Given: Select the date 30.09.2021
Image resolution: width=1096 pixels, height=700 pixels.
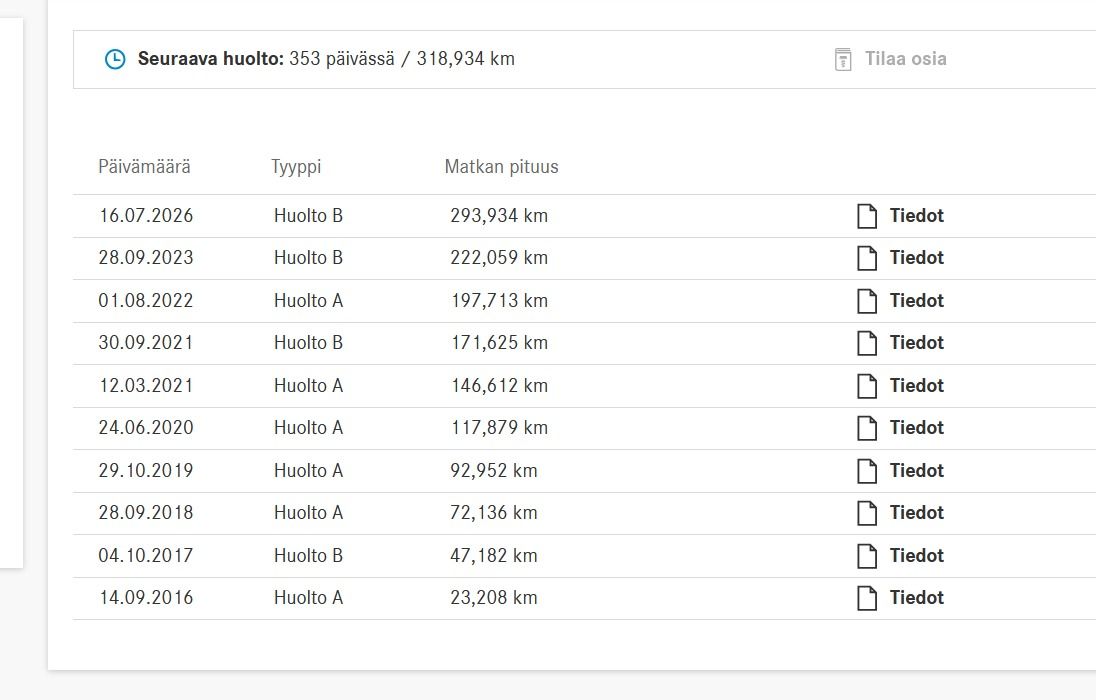Looking at the screenshot, I should click(146, 342).
